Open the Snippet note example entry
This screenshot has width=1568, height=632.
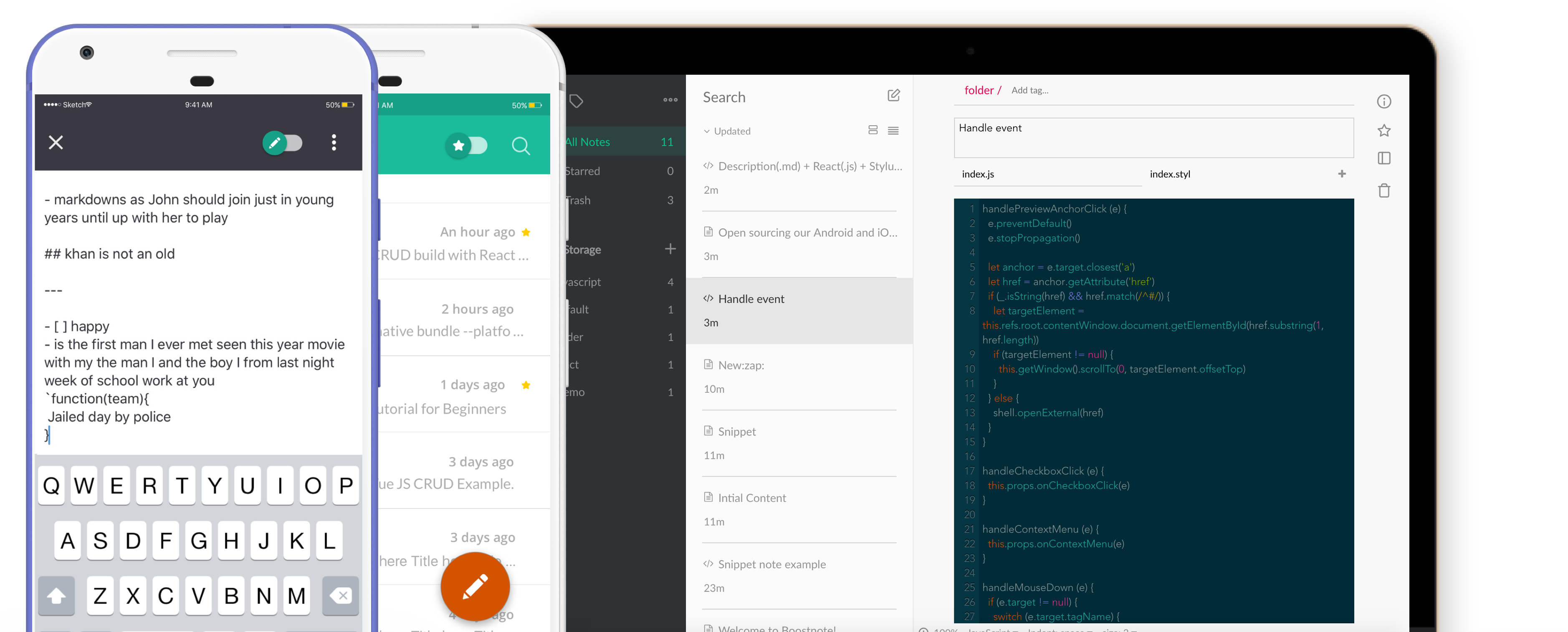coord(771,564)
